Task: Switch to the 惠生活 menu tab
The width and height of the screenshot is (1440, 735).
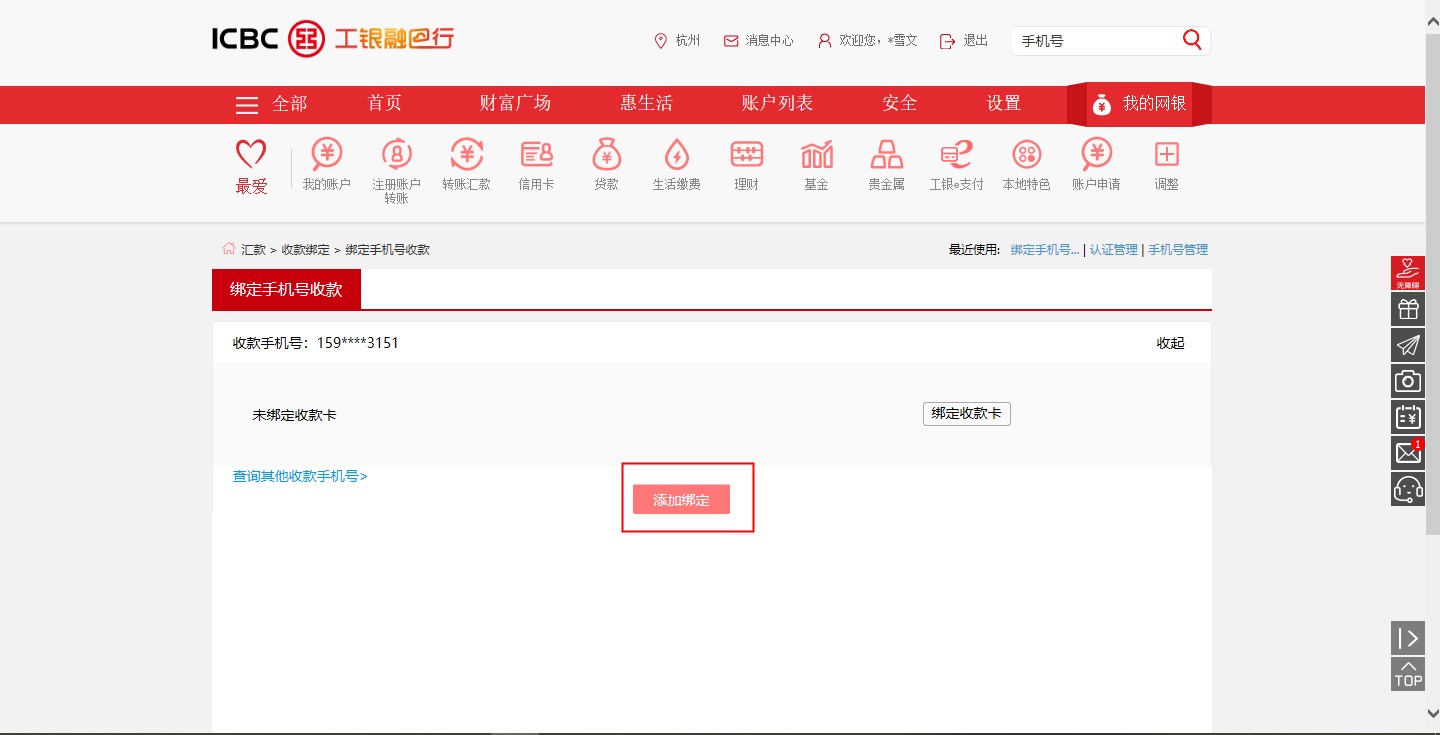Action: (x=645, y=104)
